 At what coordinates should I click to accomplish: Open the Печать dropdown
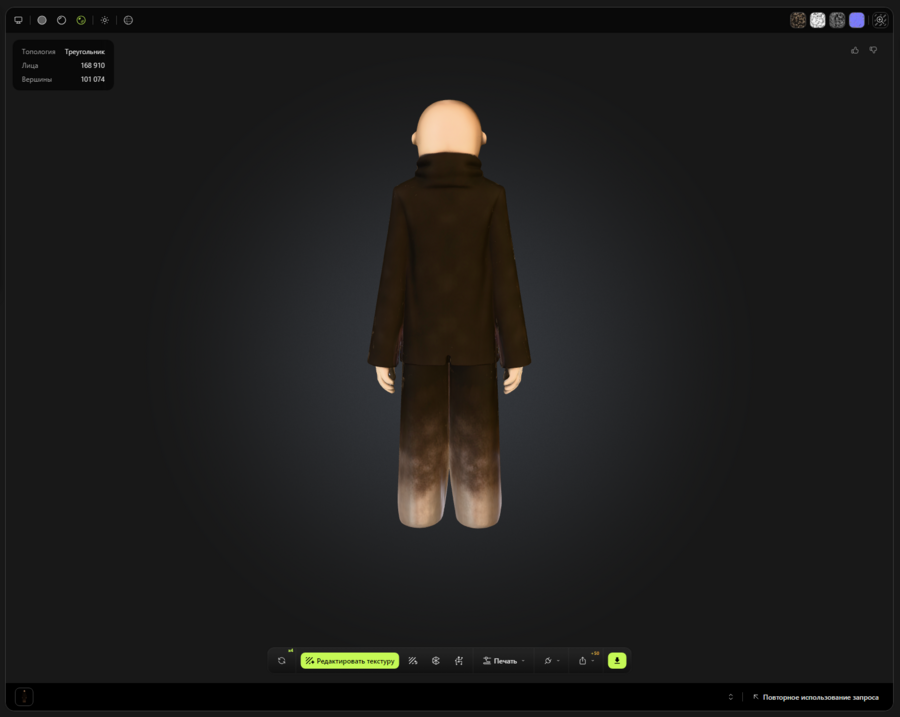(503, 661)
